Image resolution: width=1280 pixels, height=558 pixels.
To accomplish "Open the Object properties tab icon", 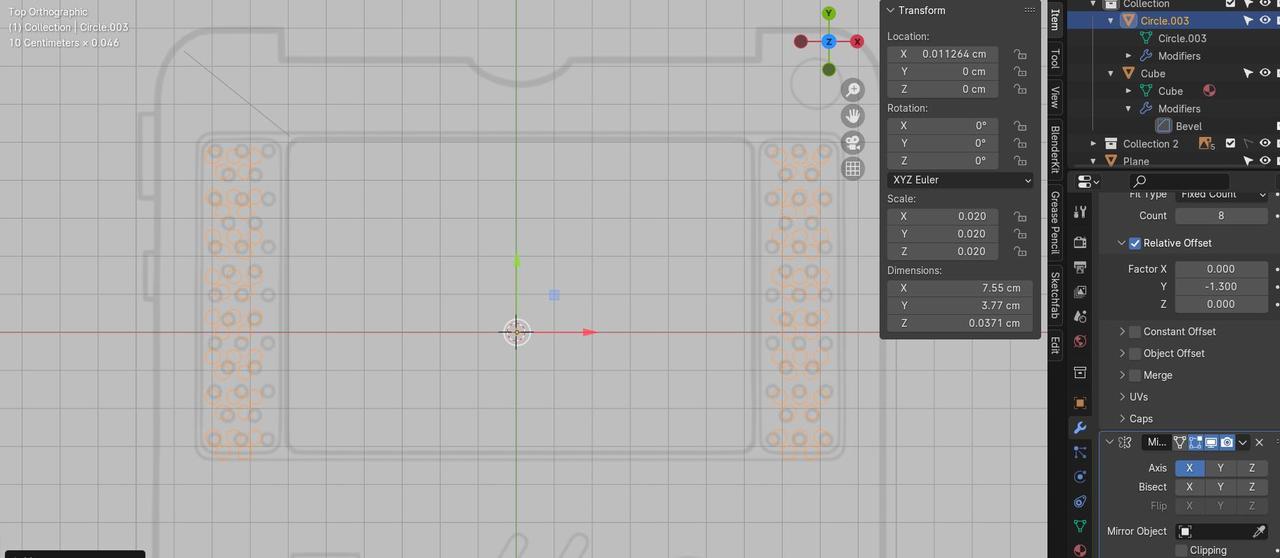I will pos(1080,402).
